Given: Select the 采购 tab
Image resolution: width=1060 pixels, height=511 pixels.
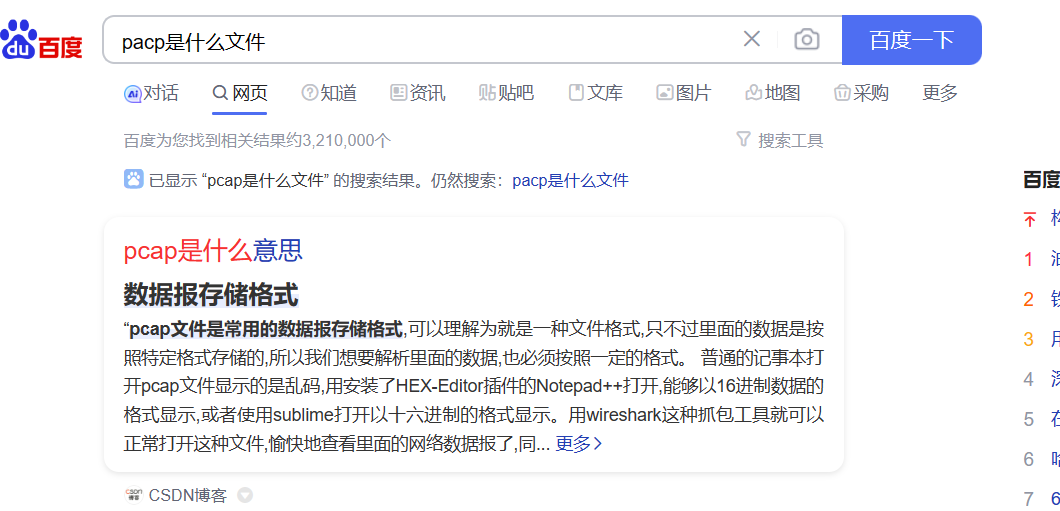Looking at the screenshot, I should (861, 93).
